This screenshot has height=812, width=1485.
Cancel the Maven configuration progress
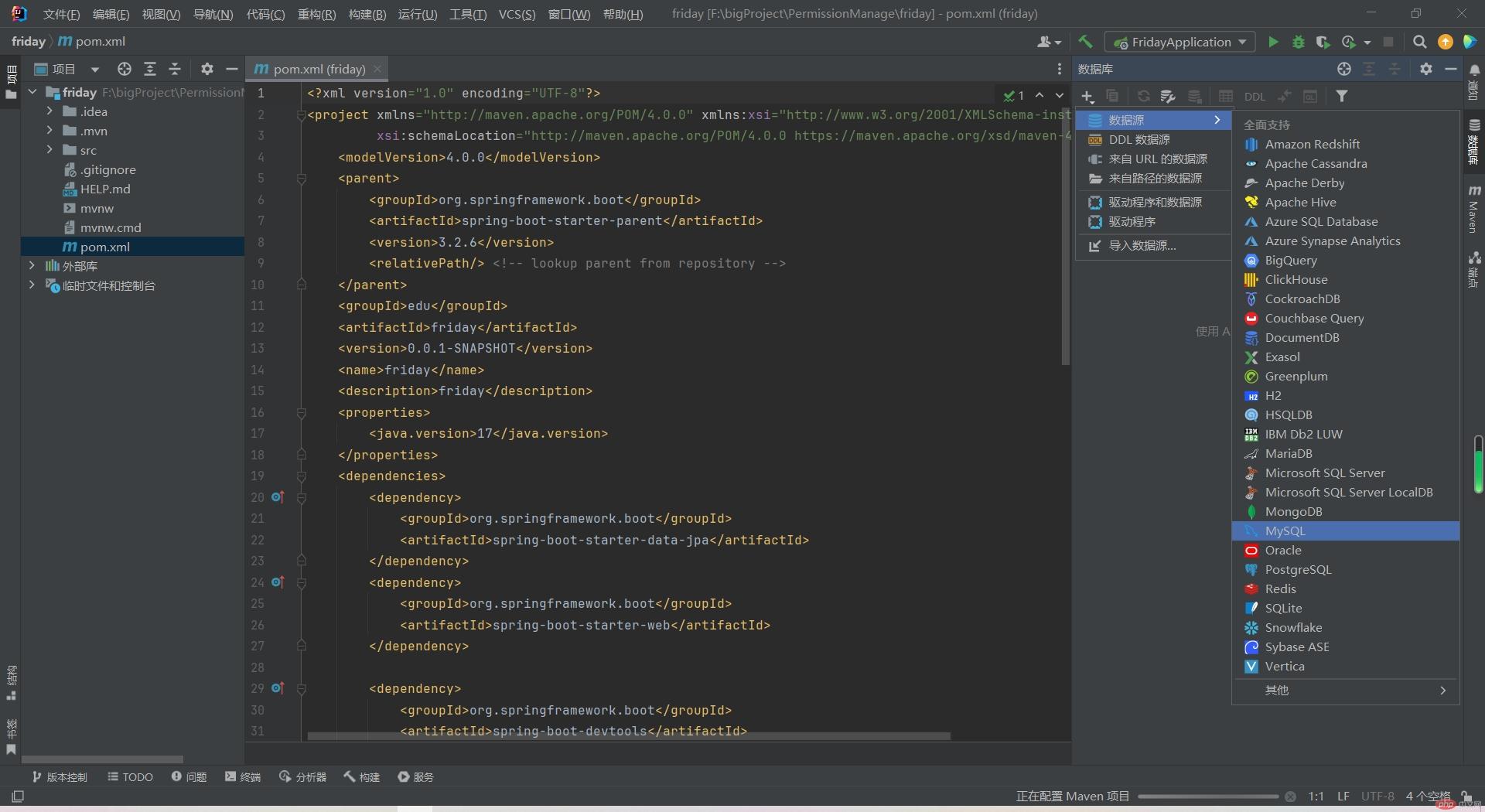1290,797
